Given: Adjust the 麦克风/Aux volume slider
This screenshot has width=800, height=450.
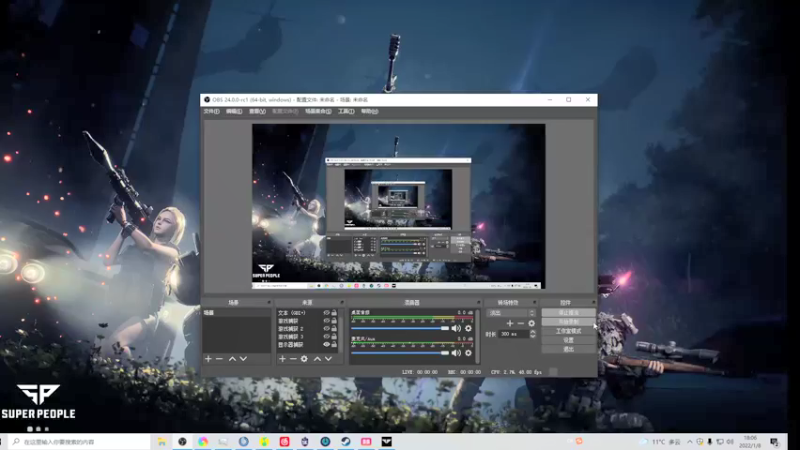Looking at the screenshot, I should tap(400, 353).
